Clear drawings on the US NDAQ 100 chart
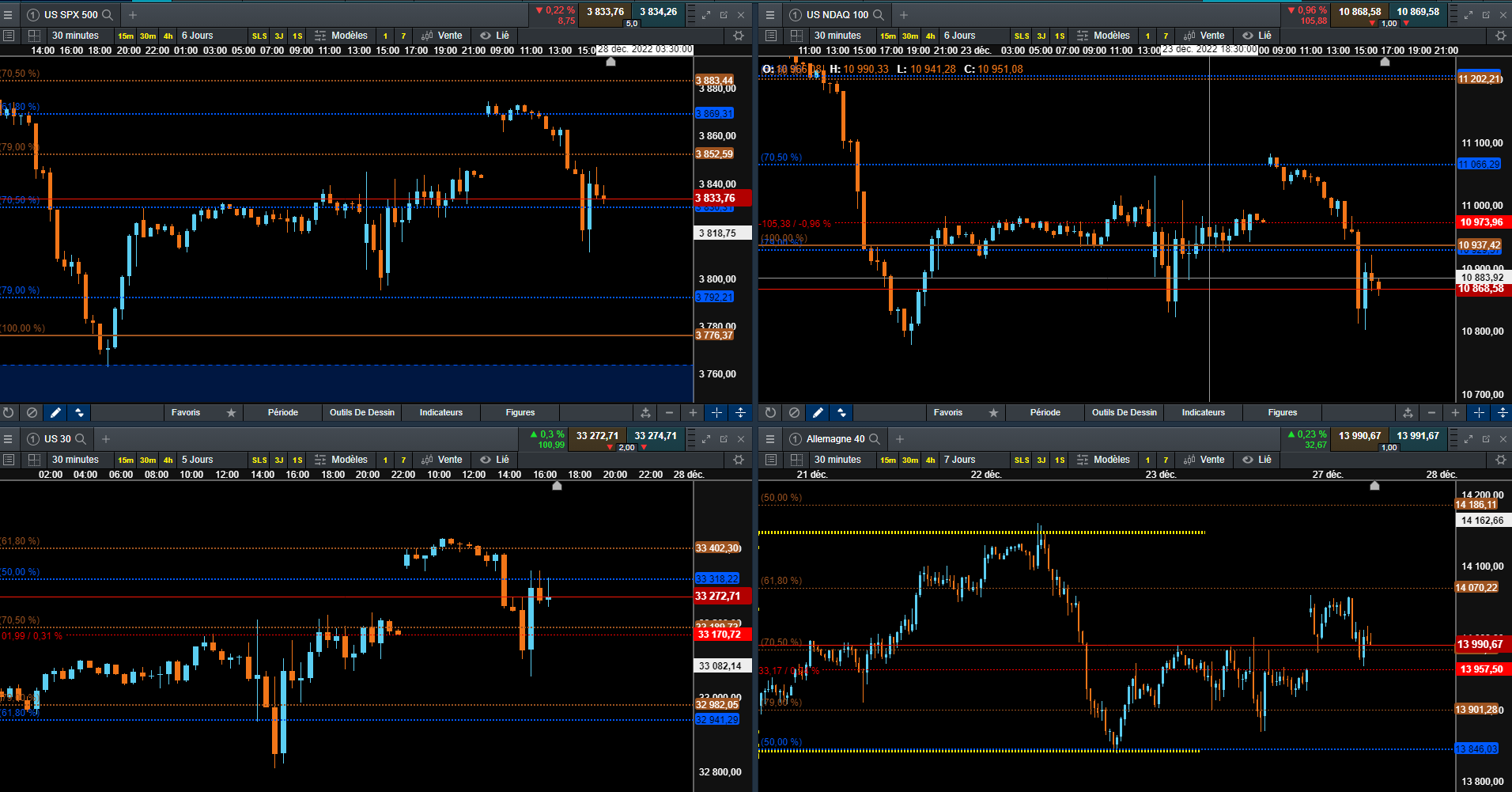 [794, 412]
